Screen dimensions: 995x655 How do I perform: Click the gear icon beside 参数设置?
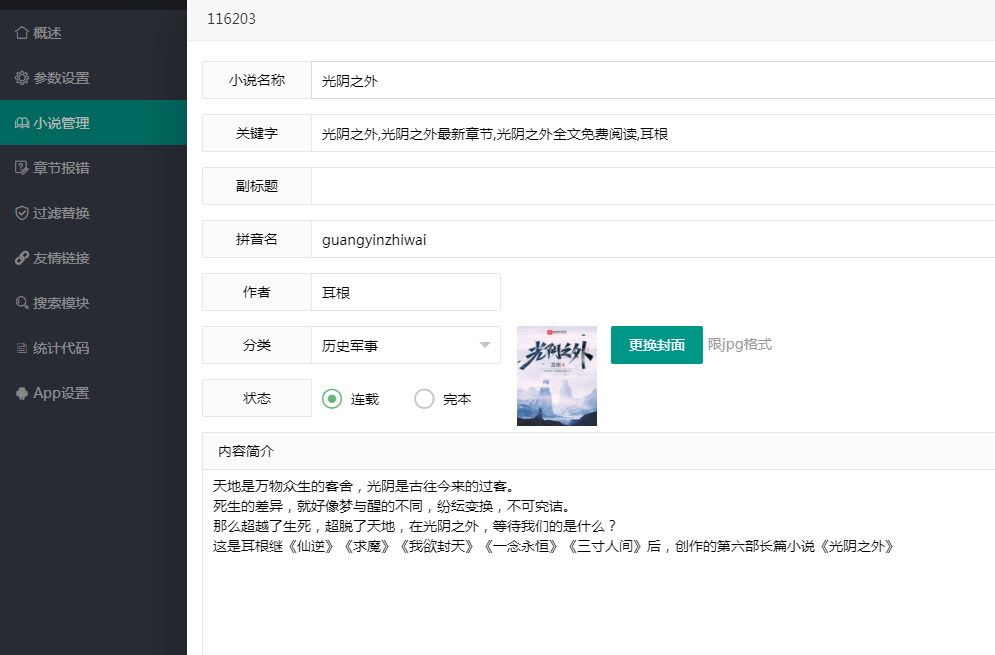coord(22,78)
